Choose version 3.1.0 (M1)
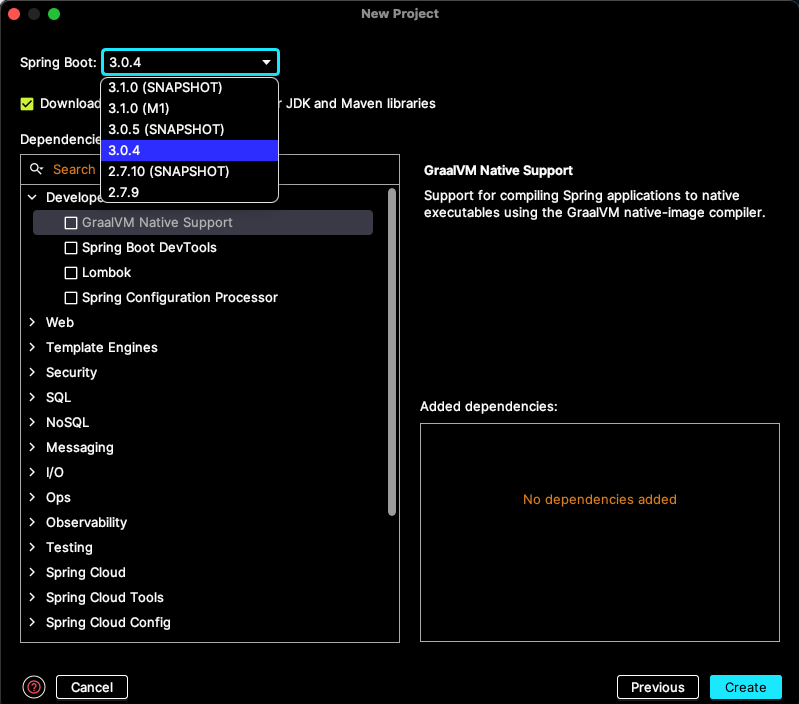This screenshot has height=704, width=799. [x=190, y=109]
